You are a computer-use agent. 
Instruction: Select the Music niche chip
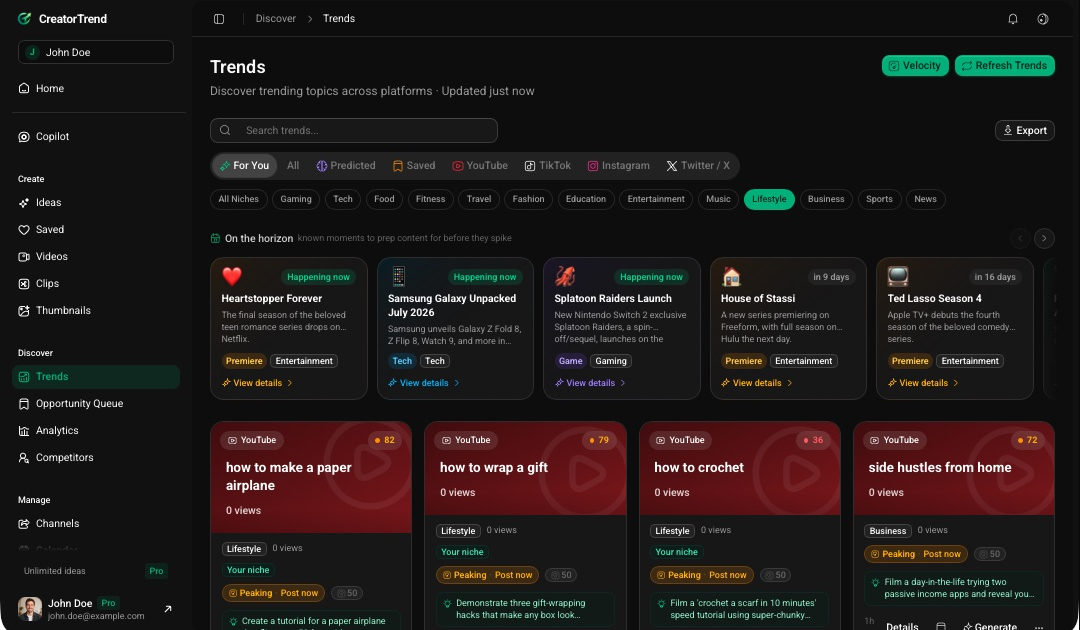pos(718,199)
